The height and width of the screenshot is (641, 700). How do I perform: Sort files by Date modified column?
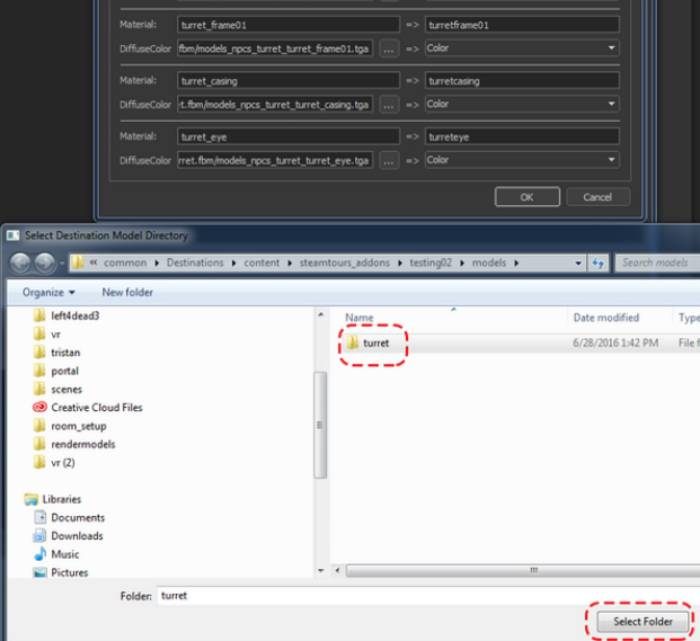pos(606,318)
